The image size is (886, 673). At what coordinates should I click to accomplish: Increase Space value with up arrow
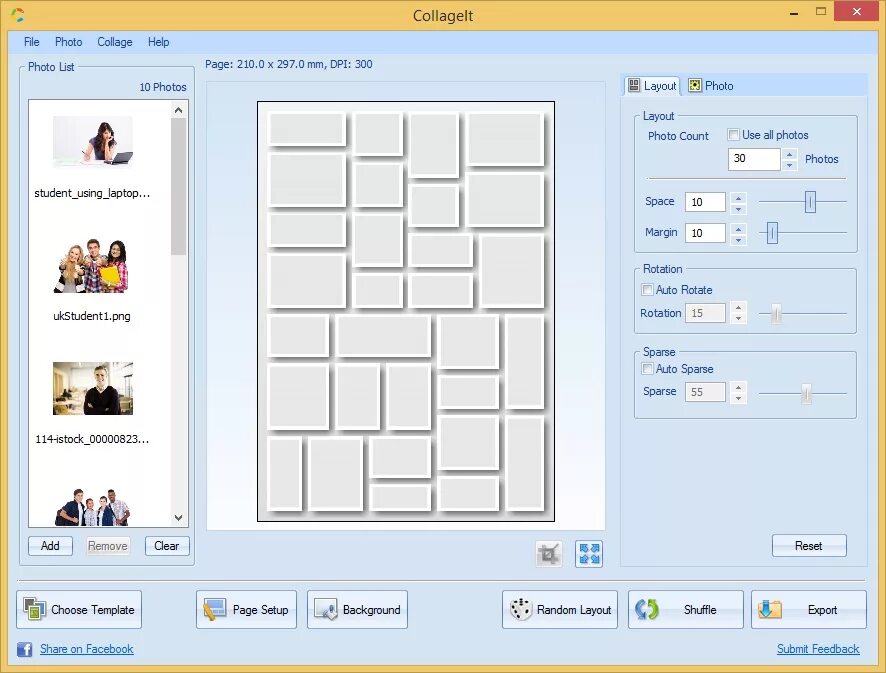(739, 197)
